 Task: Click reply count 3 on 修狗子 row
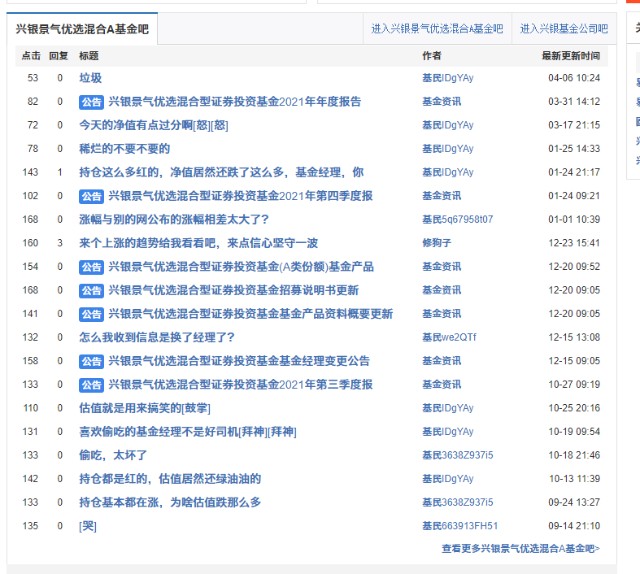60,243
